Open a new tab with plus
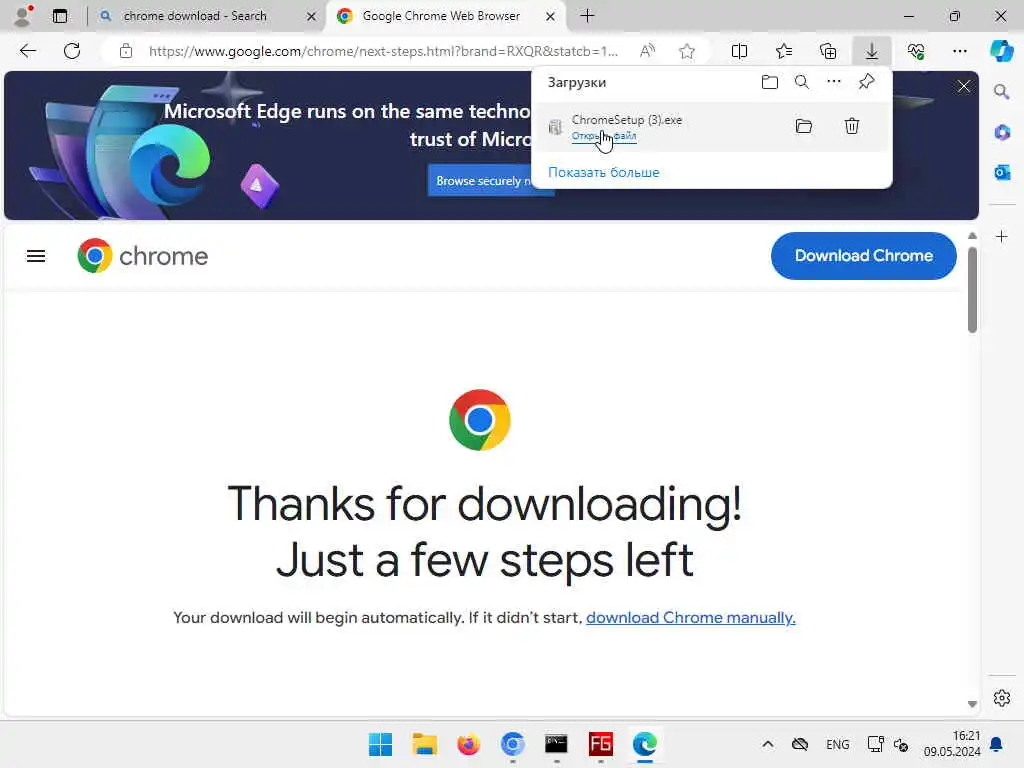Viewport: 1024px width, 768px height. point(587,16)
